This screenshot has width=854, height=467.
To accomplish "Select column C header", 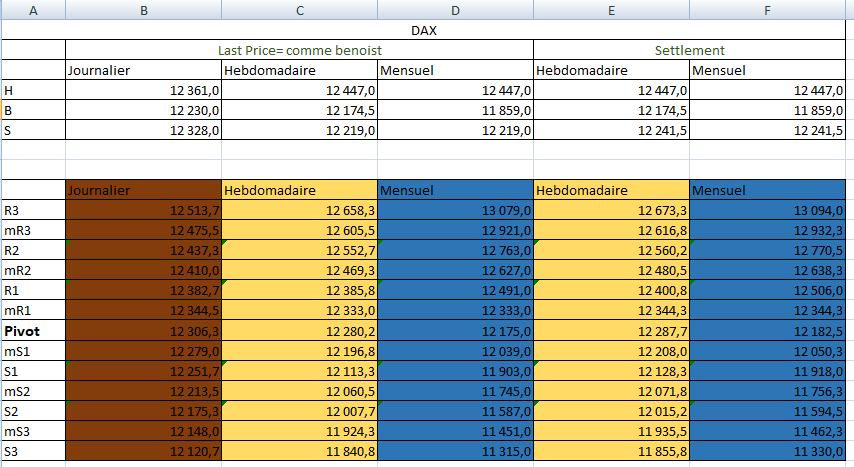I will click(300, 10).
